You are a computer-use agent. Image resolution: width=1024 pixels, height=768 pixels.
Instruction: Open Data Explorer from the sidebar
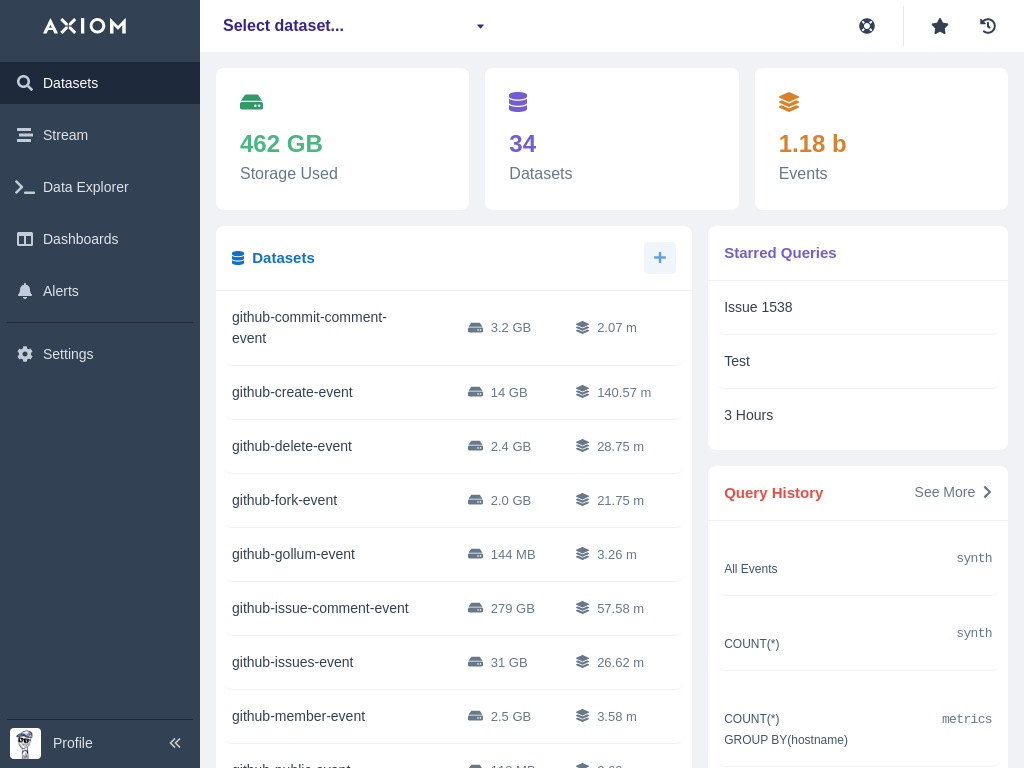85,187
